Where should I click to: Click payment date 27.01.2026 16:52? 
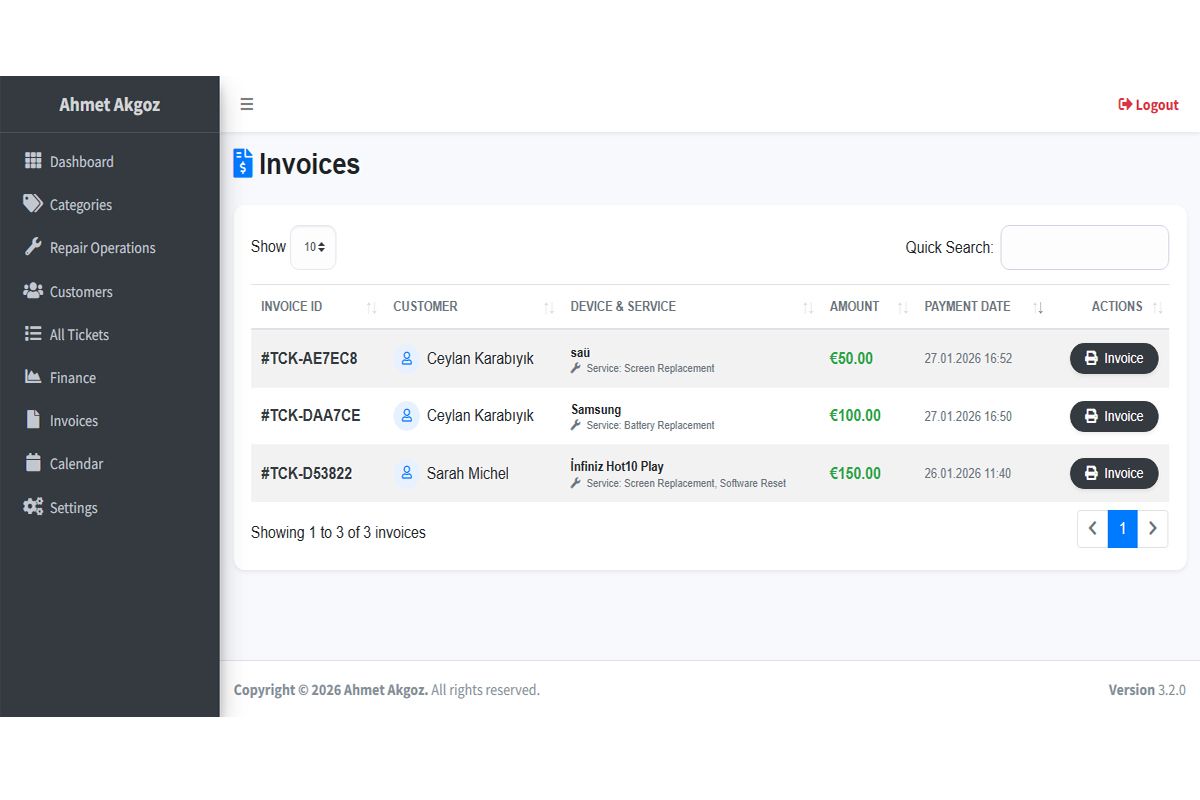point(968,358)
